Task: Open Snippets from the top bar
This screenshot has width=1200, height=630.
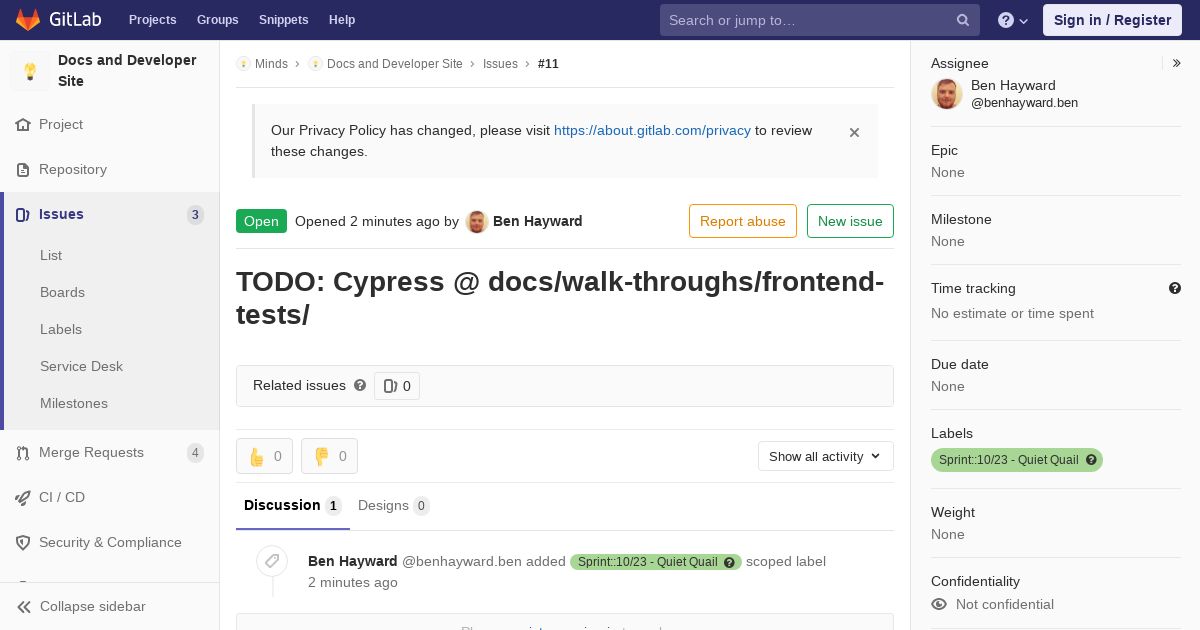Action: point(284,20)
